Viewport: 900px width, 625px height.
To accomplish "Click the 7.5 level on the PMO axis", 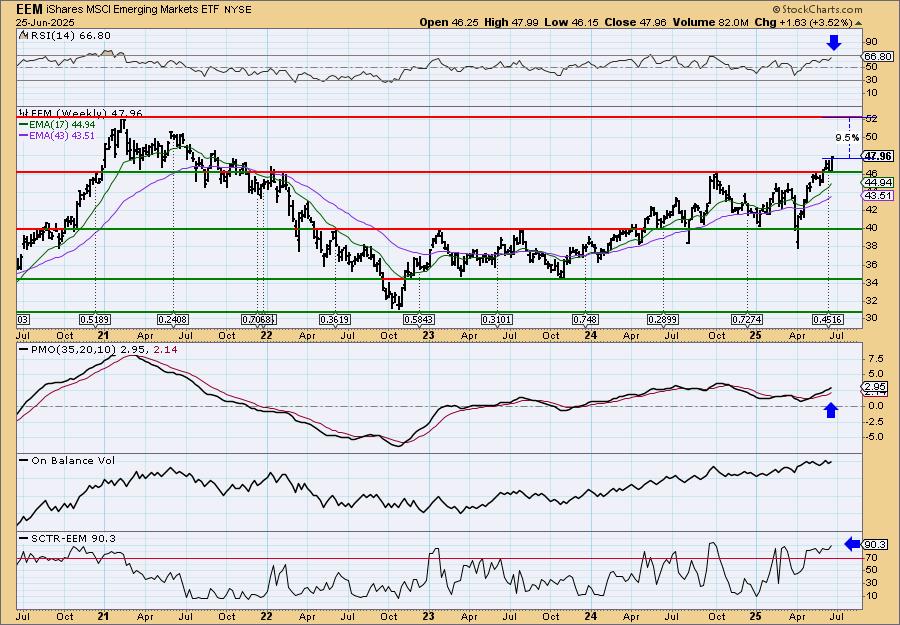I will (875, 359).
